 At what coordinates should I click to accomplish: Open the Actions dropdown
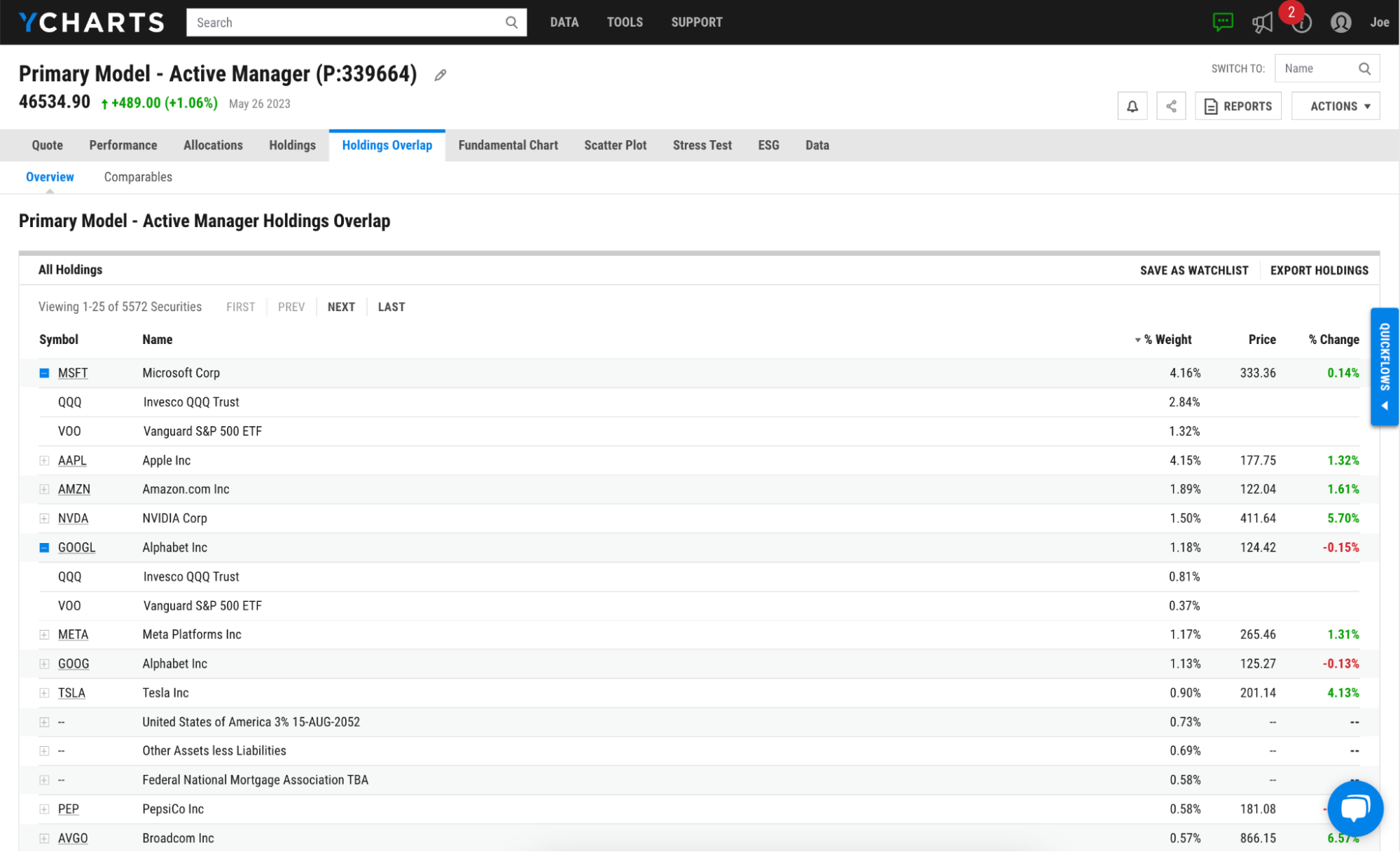[1336, 106]
